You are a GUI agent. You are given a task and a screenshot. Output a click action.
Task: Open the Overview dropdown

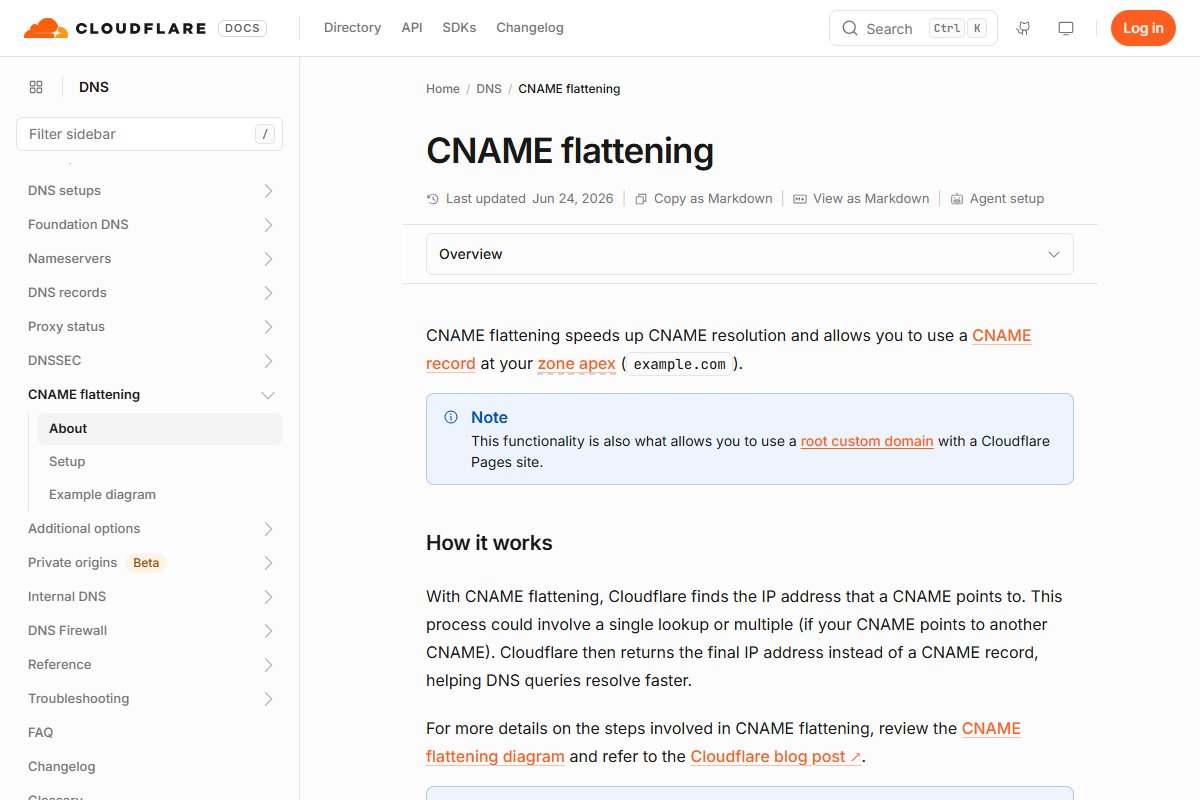[750, 254]
